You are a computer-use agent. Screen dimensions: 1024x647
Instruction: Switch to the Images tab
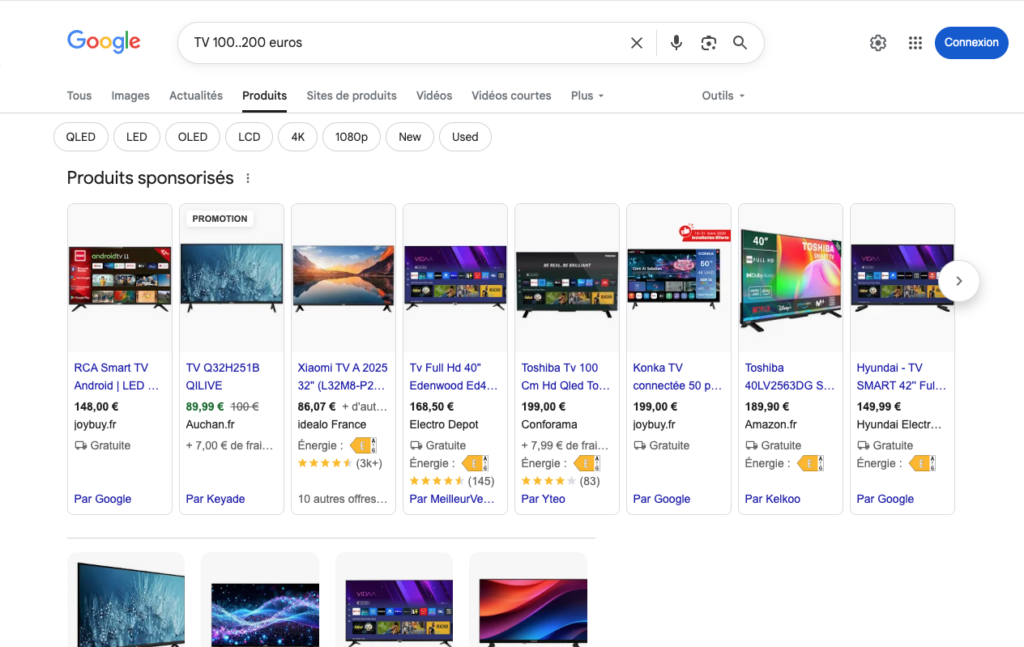[x=130, y=96]
